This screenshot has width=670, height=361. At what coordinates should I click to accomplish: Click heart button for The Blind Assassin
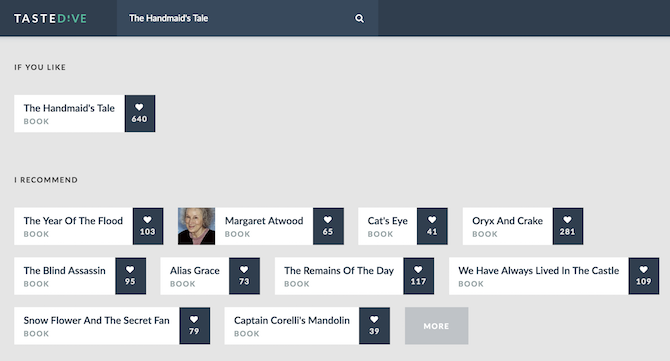(130, 276)
